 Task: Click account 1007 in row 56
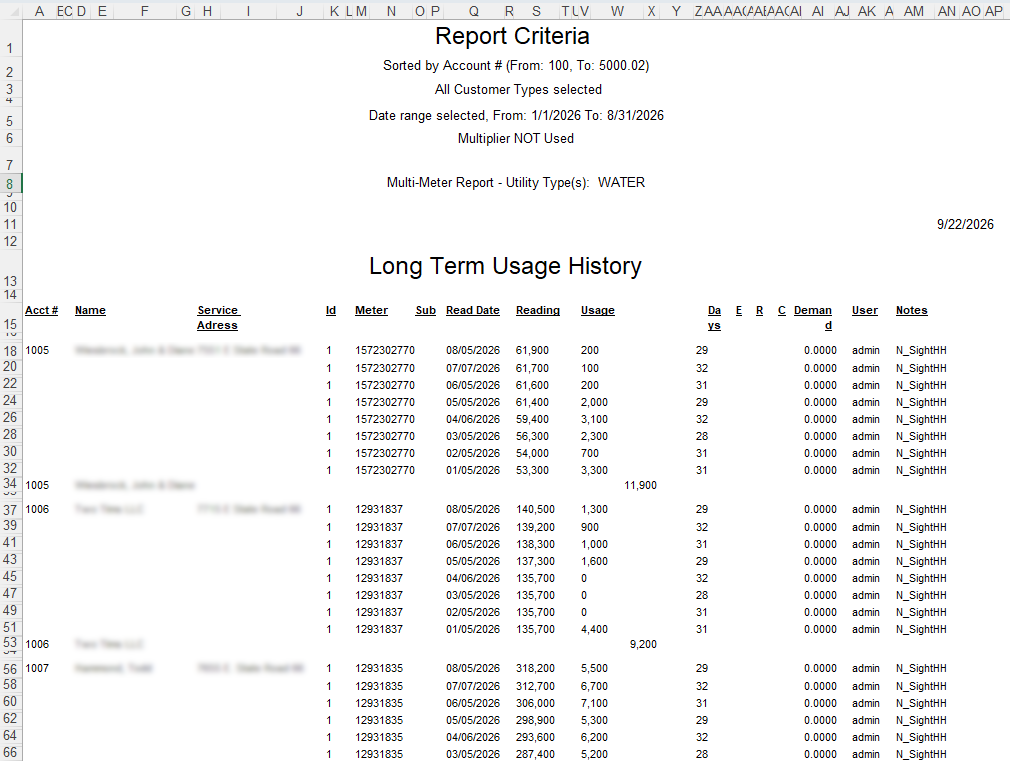pyautogui.click(x=37, y=669)
